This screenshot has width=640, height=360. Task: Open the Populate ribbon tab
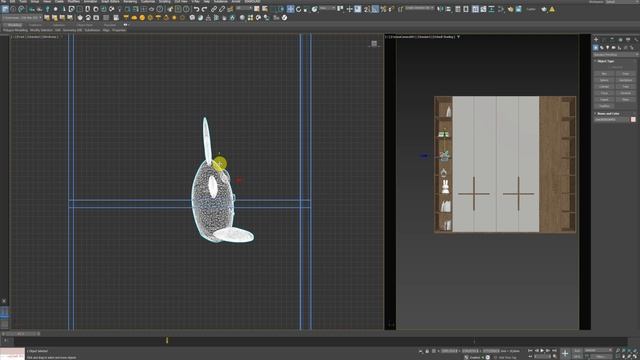[x=110, y=25]
